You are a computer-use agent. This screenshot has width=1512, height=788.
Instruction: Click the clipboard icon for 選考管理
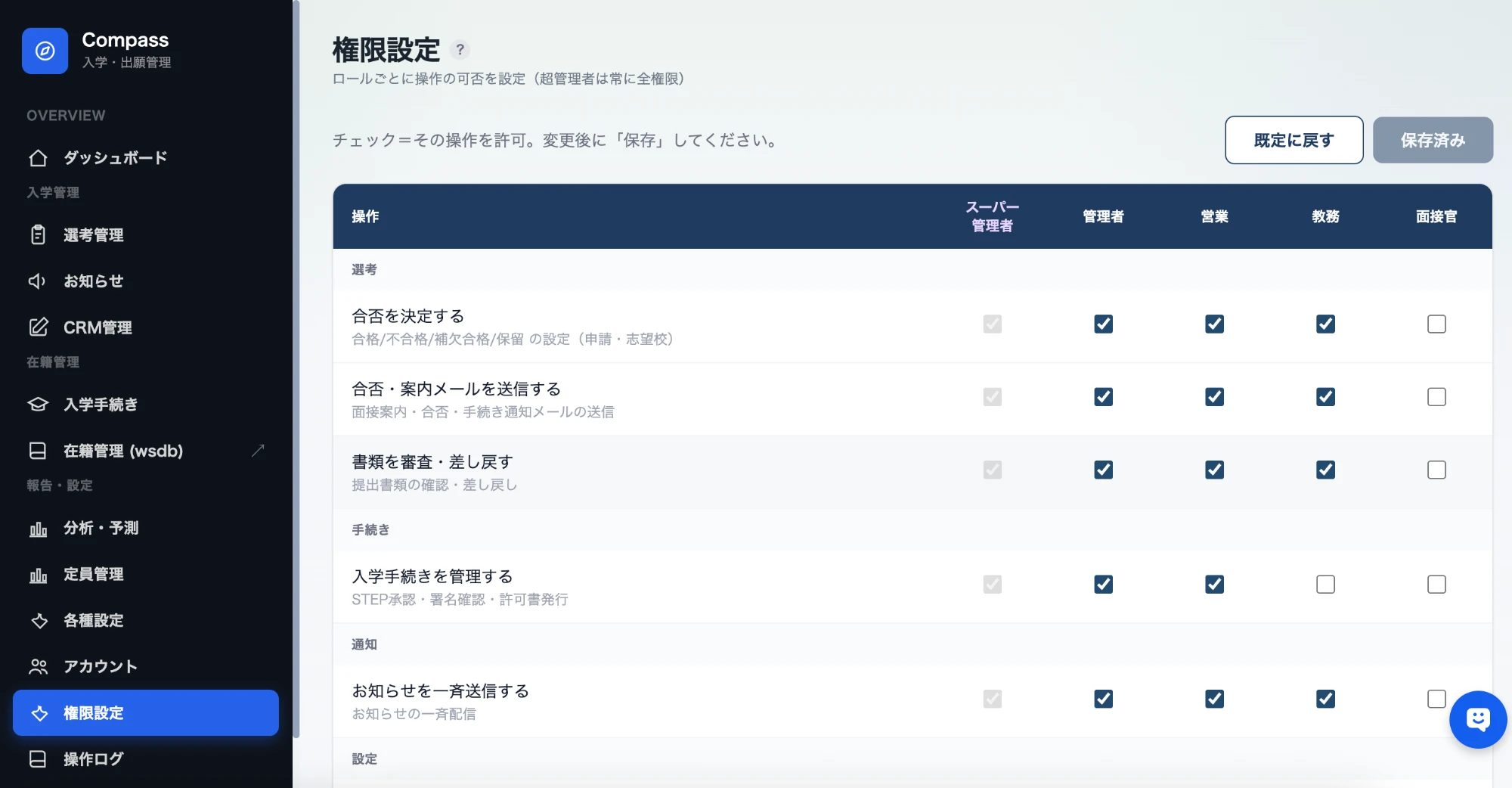pyautogui.click(x=38, y=235)
